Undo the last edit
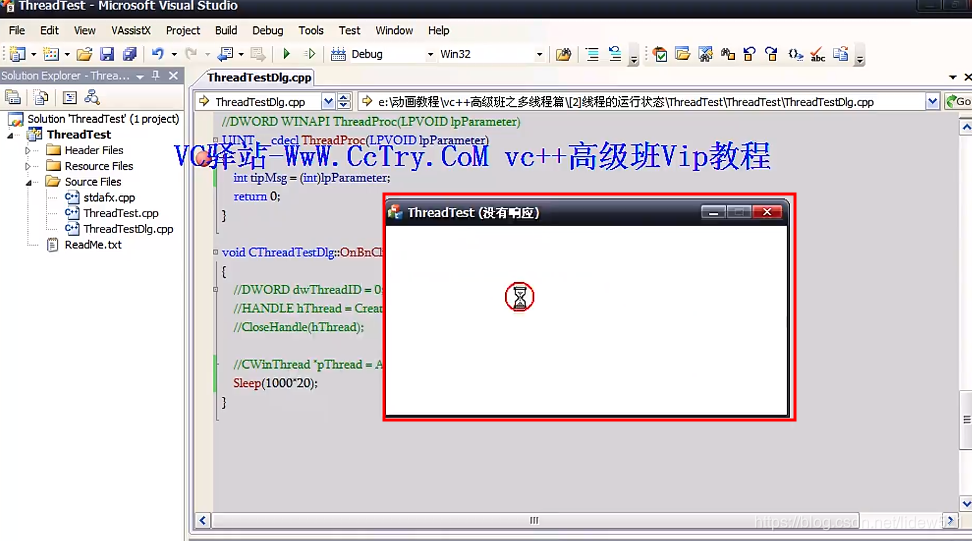This screenshot has width=972, height=541. pyautogui.click(x=158, y=54)
